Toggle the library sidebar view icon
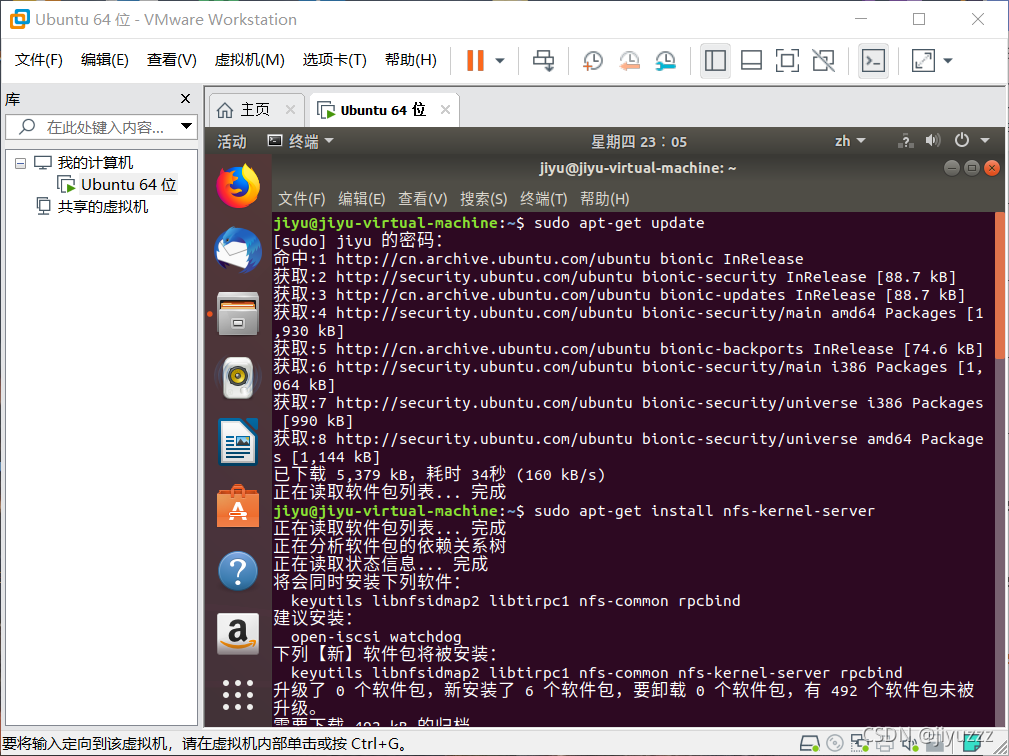 [x=716, y=60]
